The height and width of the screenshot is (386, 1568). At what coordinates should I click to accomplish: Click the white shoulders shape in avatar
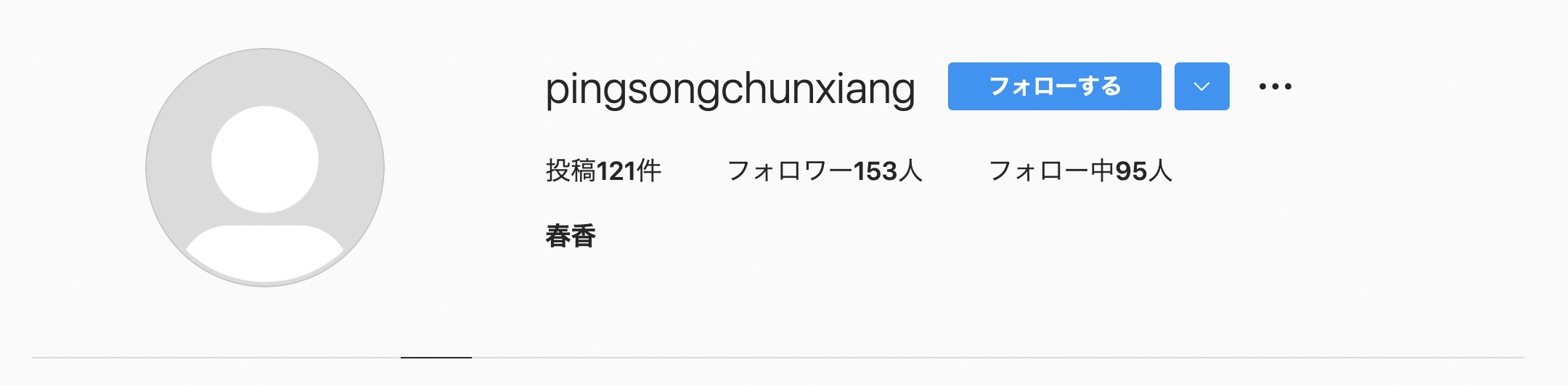(x=265, y=252)
